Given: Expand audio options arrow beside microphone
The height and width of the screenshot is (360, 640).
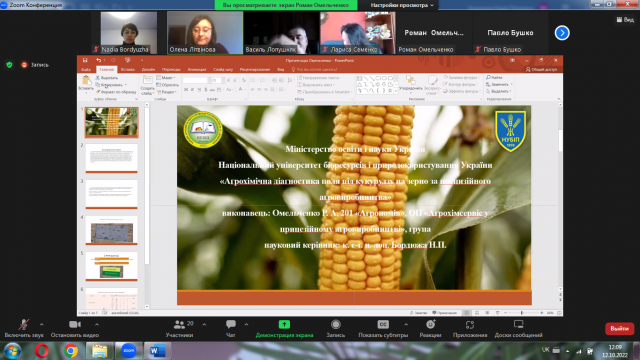Looking at the screenshot, I should 42,324.
